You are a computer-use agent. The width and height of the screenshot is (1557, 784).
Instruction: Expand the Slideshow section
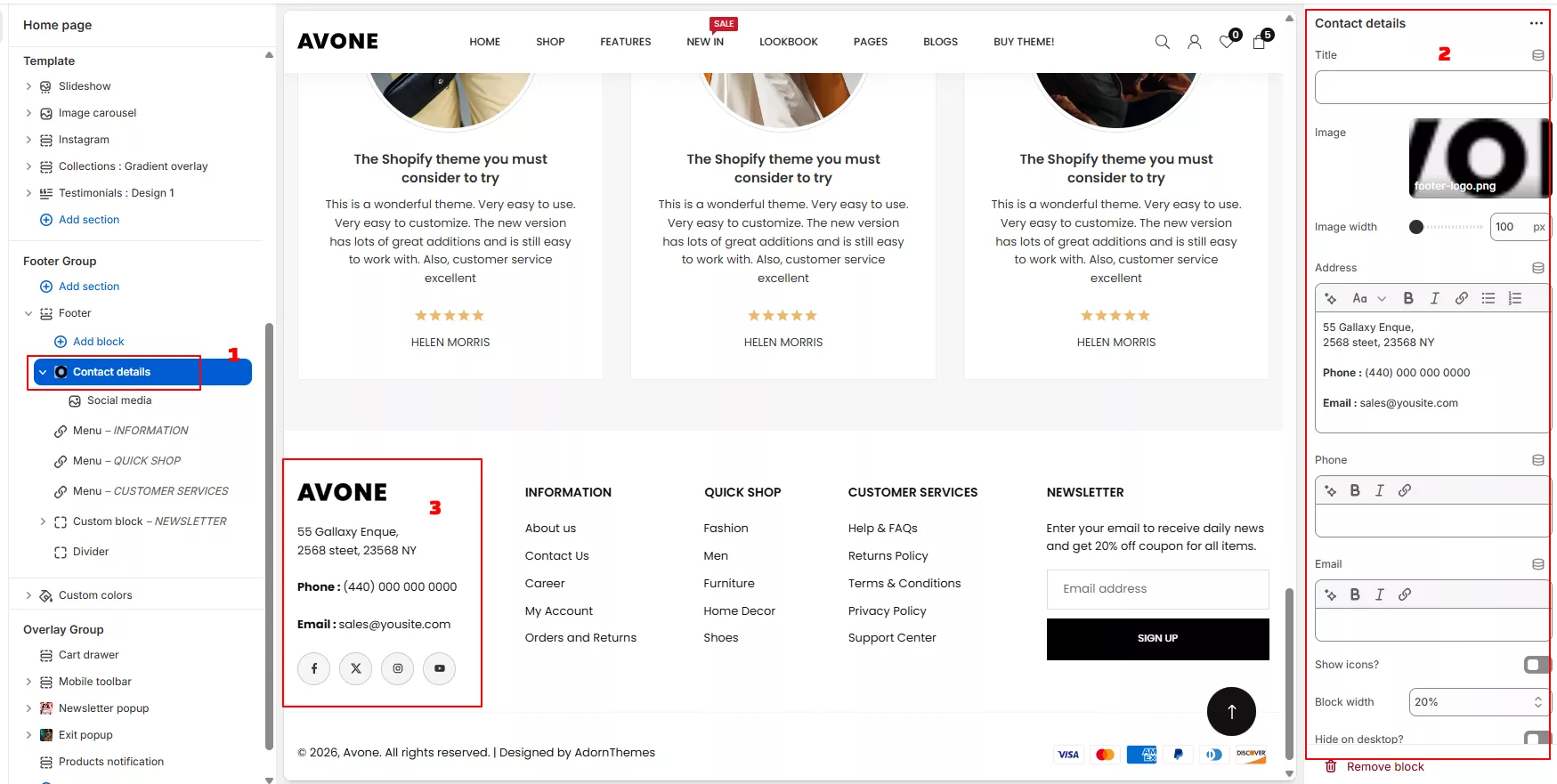coord(28,86)
